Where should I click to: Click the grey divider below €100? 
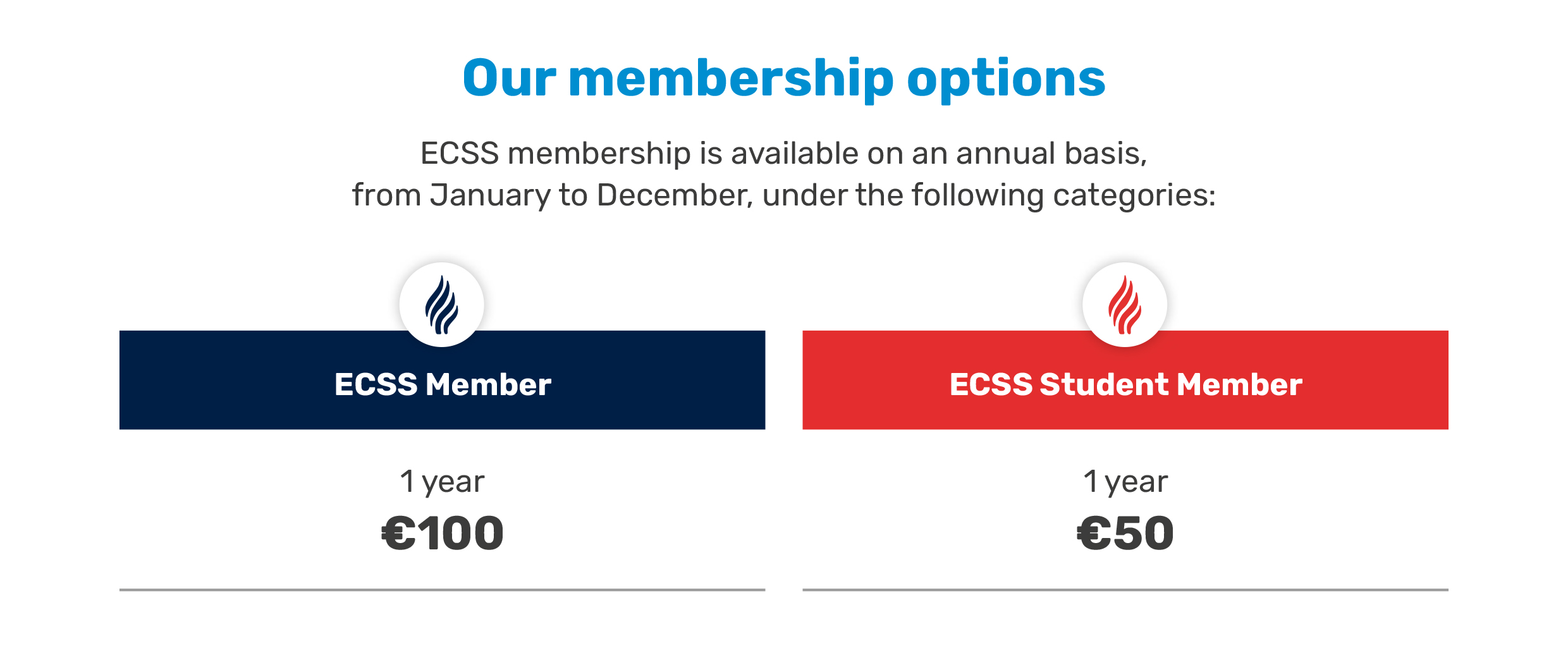[x=442, y=590]
